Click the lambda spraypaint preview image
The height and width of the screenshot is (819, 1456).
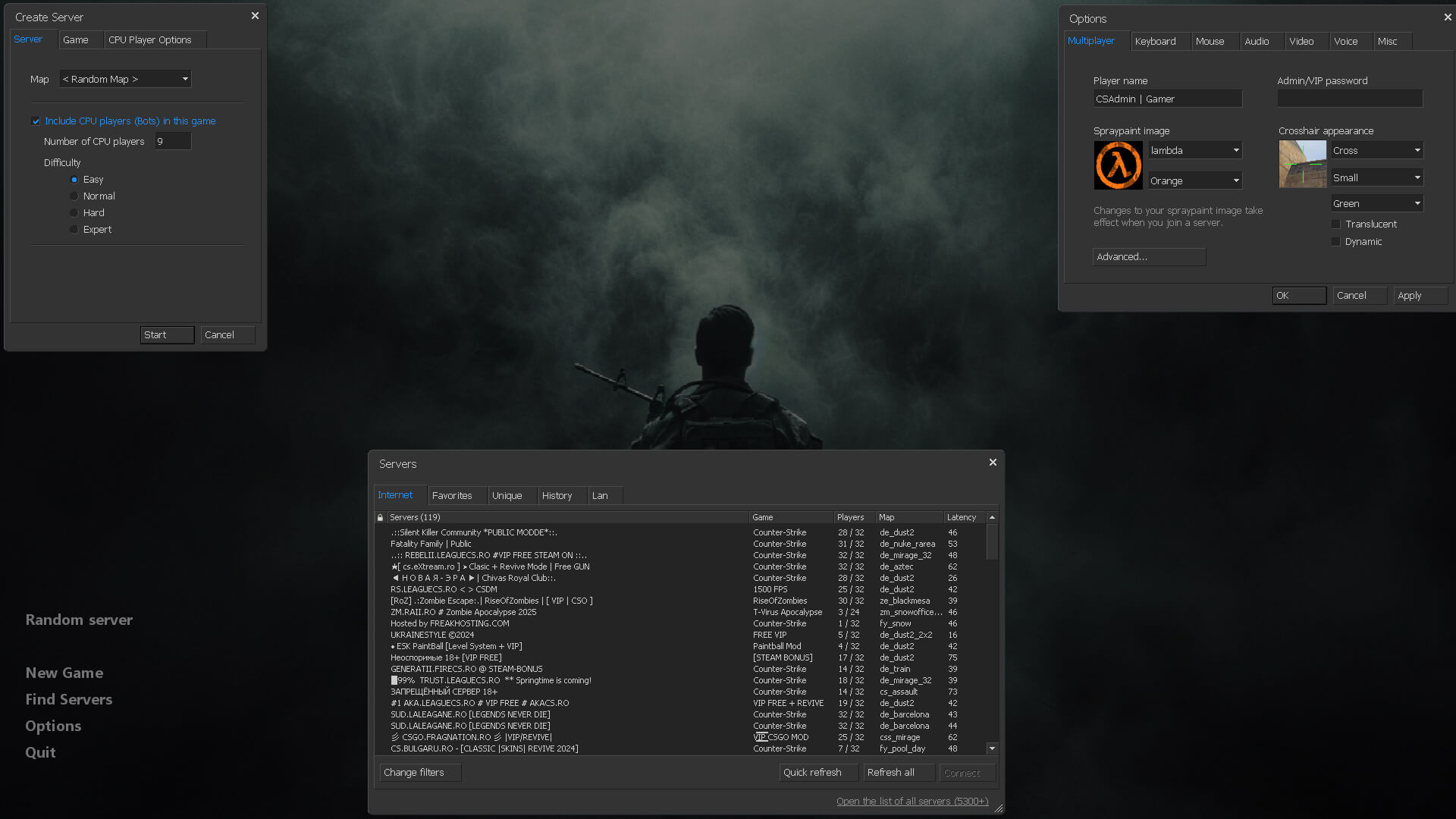(1118, 165)
